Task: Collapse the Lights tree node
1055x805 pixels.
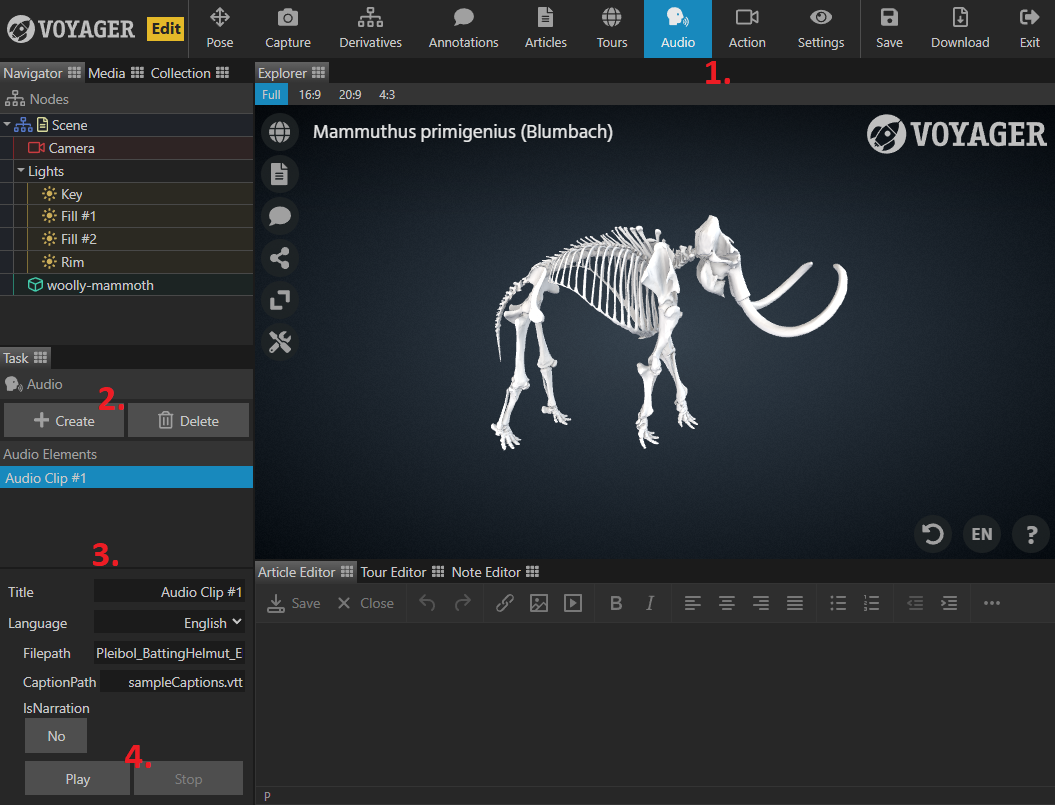Action: pyautogui.click(x=21, y=171)
